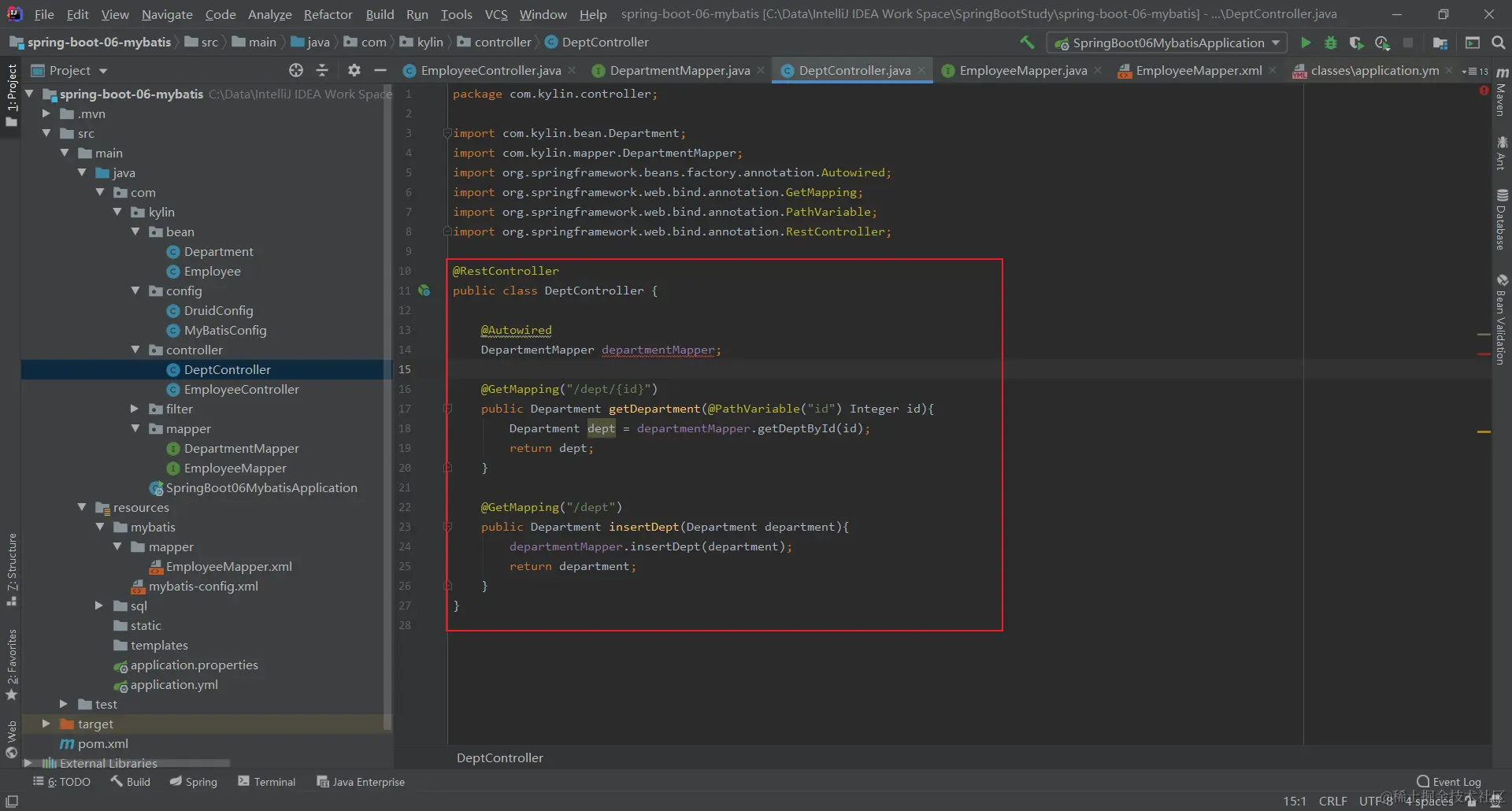
Task: Open the Bean Validation tool window
Action: point(1502,319)
